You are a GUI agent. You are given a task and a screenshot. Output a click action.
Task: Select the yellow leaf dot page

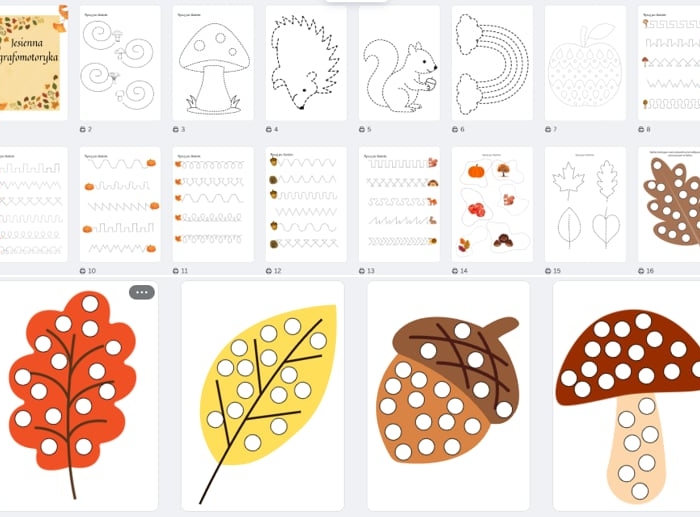[x=262, y=396]
